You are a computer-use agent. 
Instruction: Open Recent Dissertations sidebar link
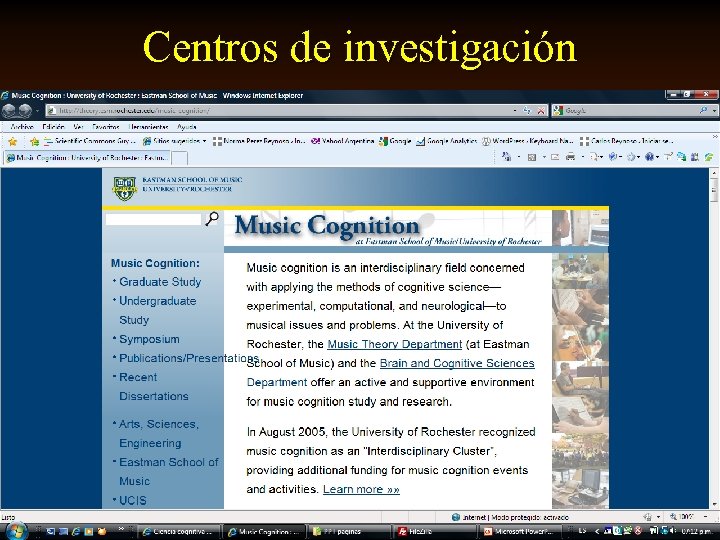pyautogui.click(x=153, y=387)
